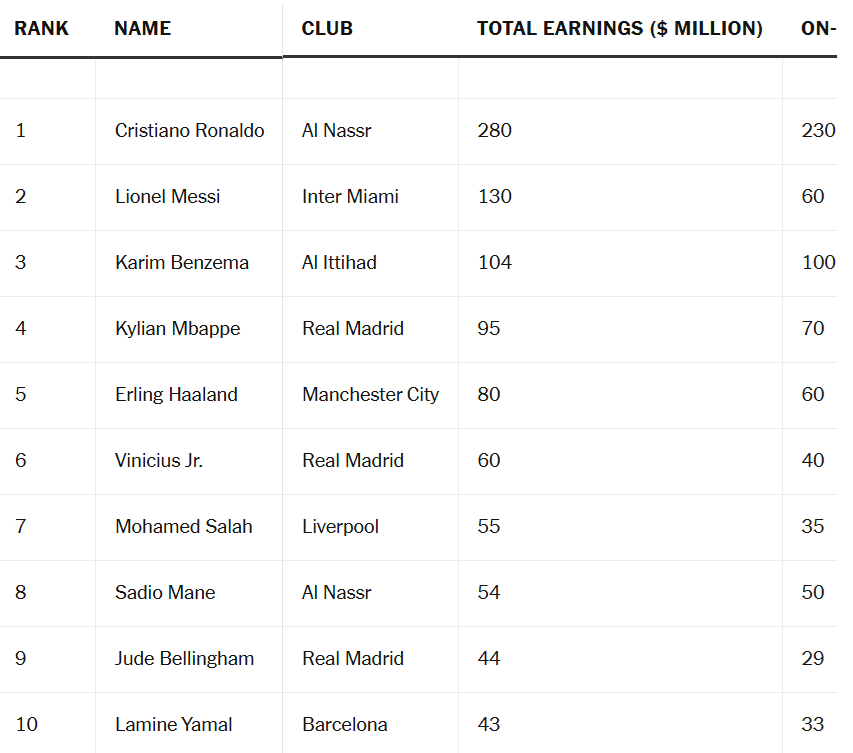Click on Erling Haaland's name
The image size is (853, 753).
click(176, 395)
